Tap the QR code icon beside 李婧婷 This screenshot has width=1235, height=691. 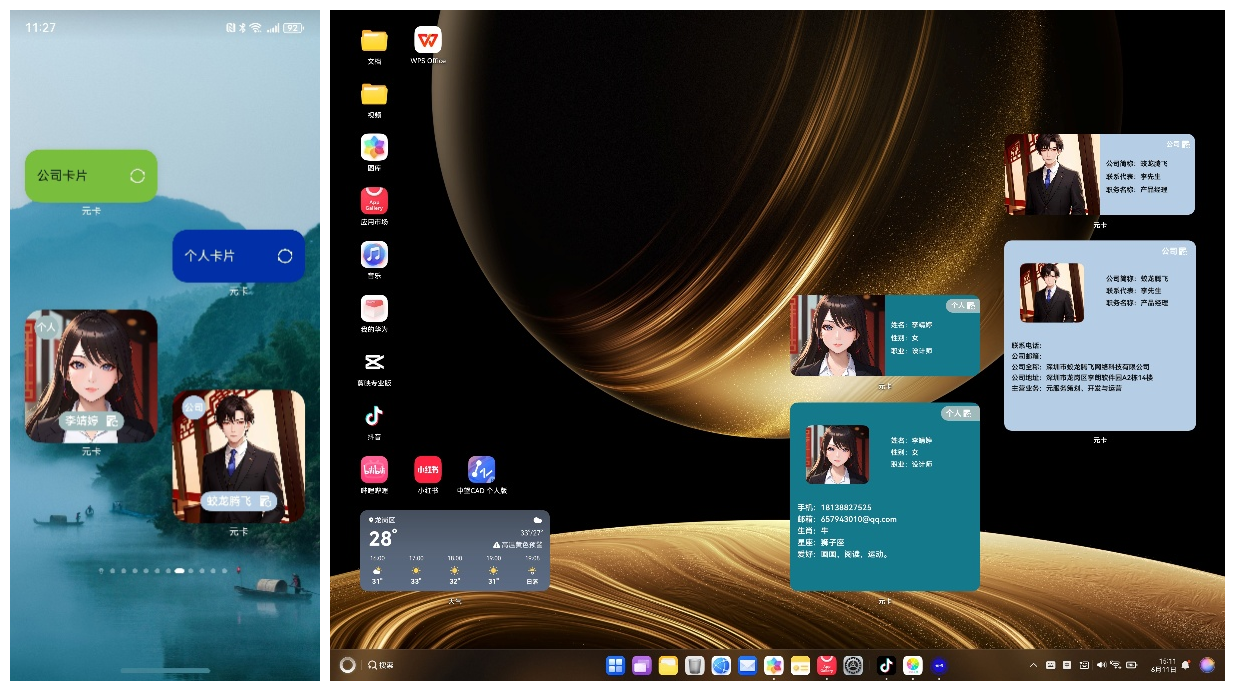click(x=113, y=422)
